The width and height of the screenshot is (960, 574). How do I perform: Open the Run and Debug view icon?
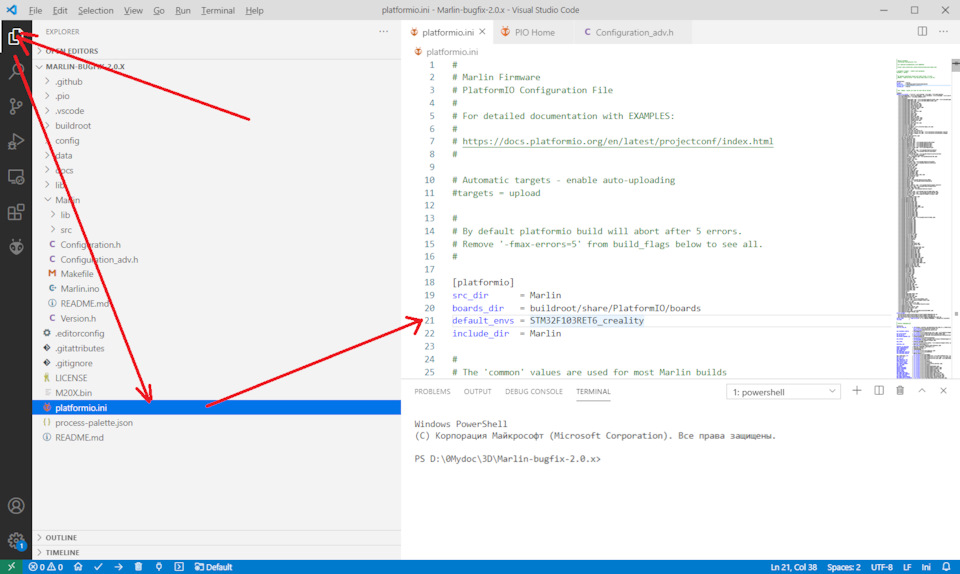click(x=16, y=141)
